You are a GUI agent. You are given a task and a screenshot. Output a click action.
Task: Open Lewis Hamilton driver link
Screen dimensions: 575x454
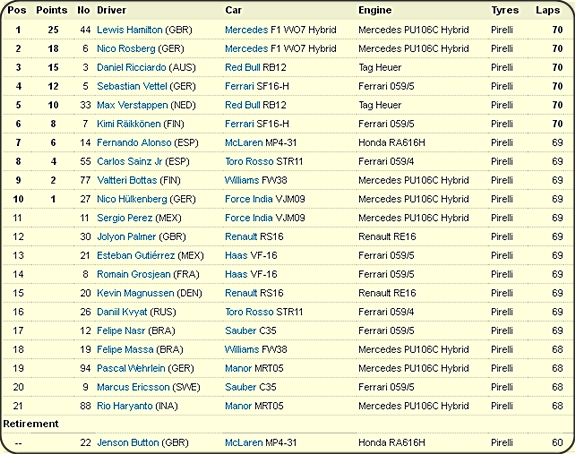pyautogui.click(x=129, y=30)
